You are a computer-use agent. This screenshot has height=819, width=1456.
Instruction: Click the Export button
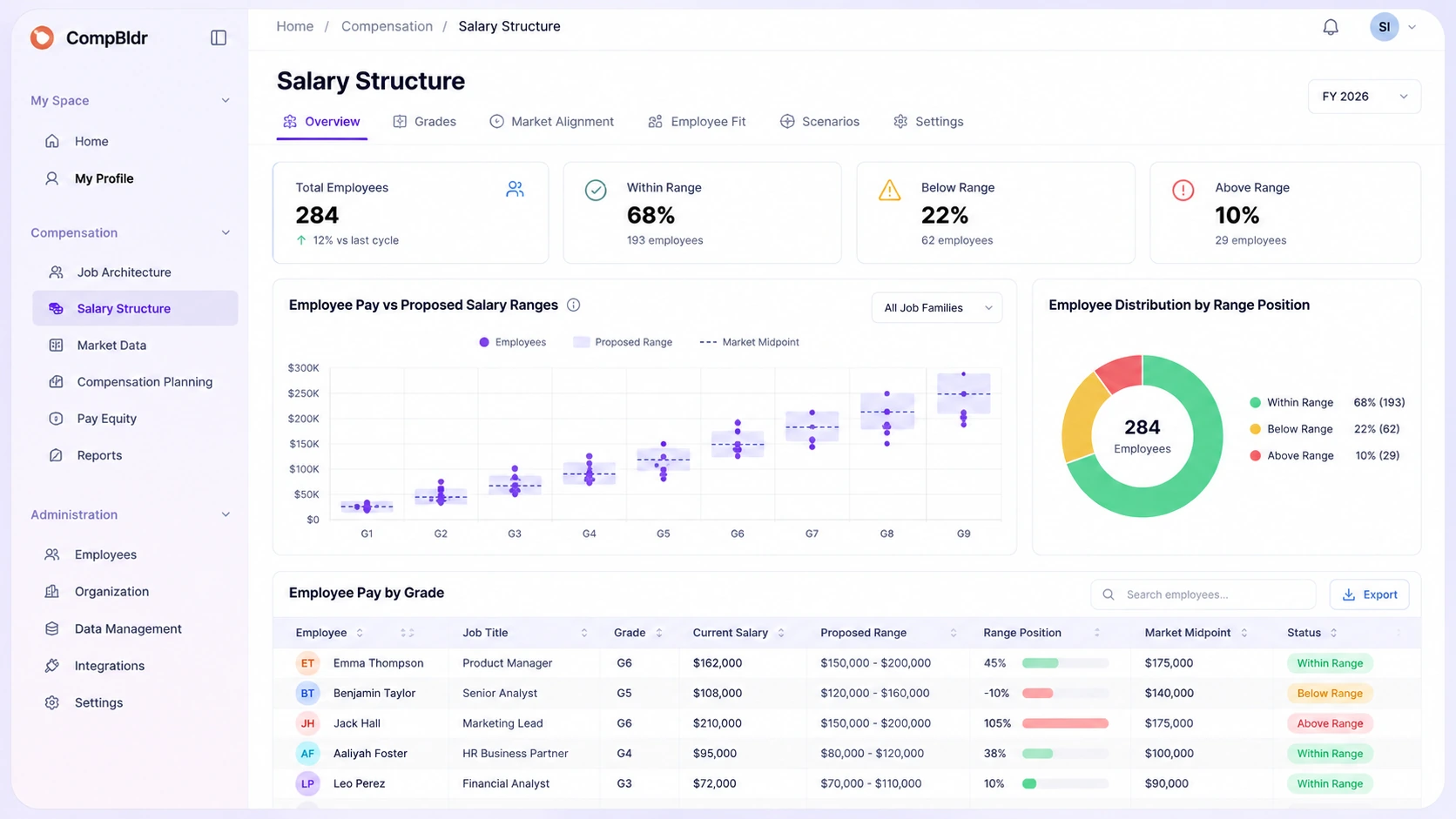coord(1369,594)
